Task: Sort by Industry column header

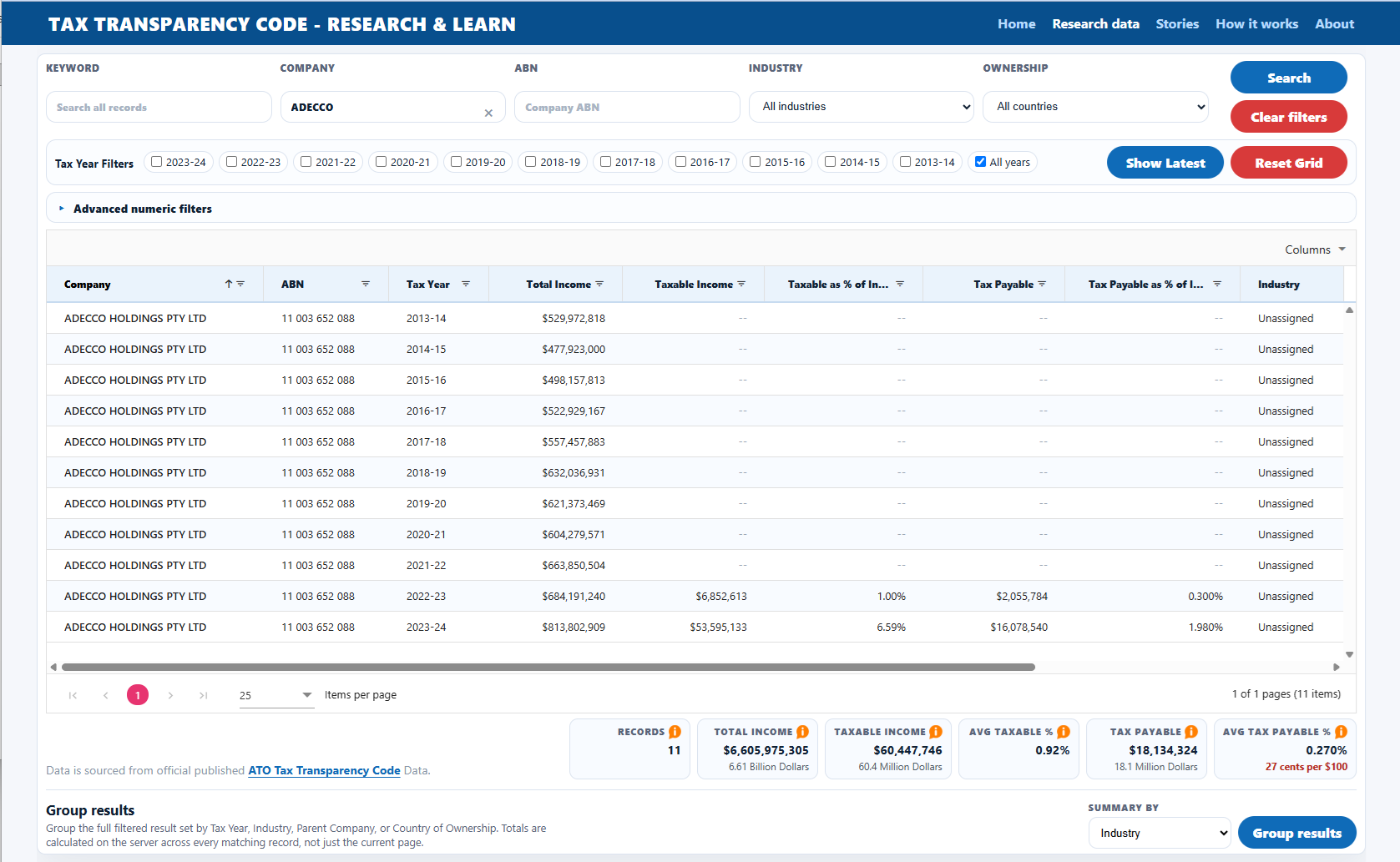Action: point(1278,284)
